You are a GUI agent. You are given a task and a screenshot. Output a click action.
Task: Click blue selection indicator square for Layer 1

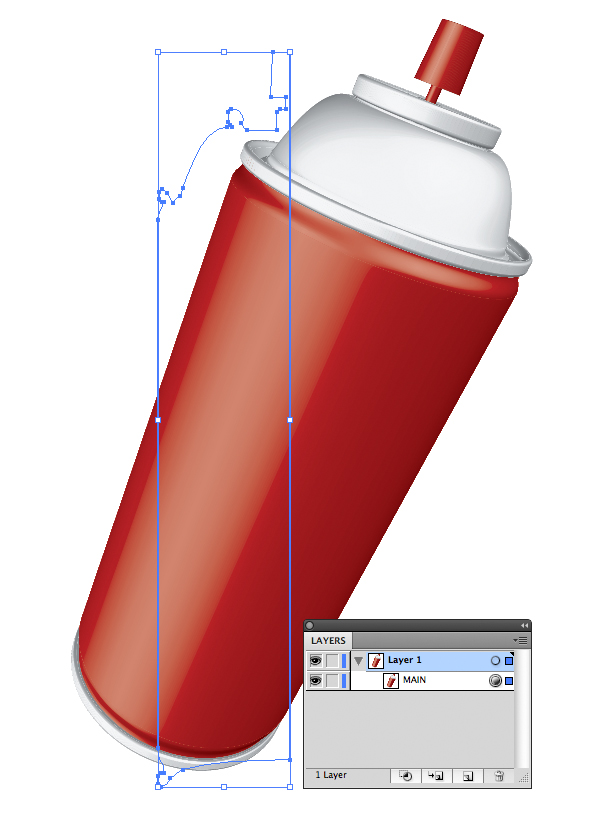[509, 661]
